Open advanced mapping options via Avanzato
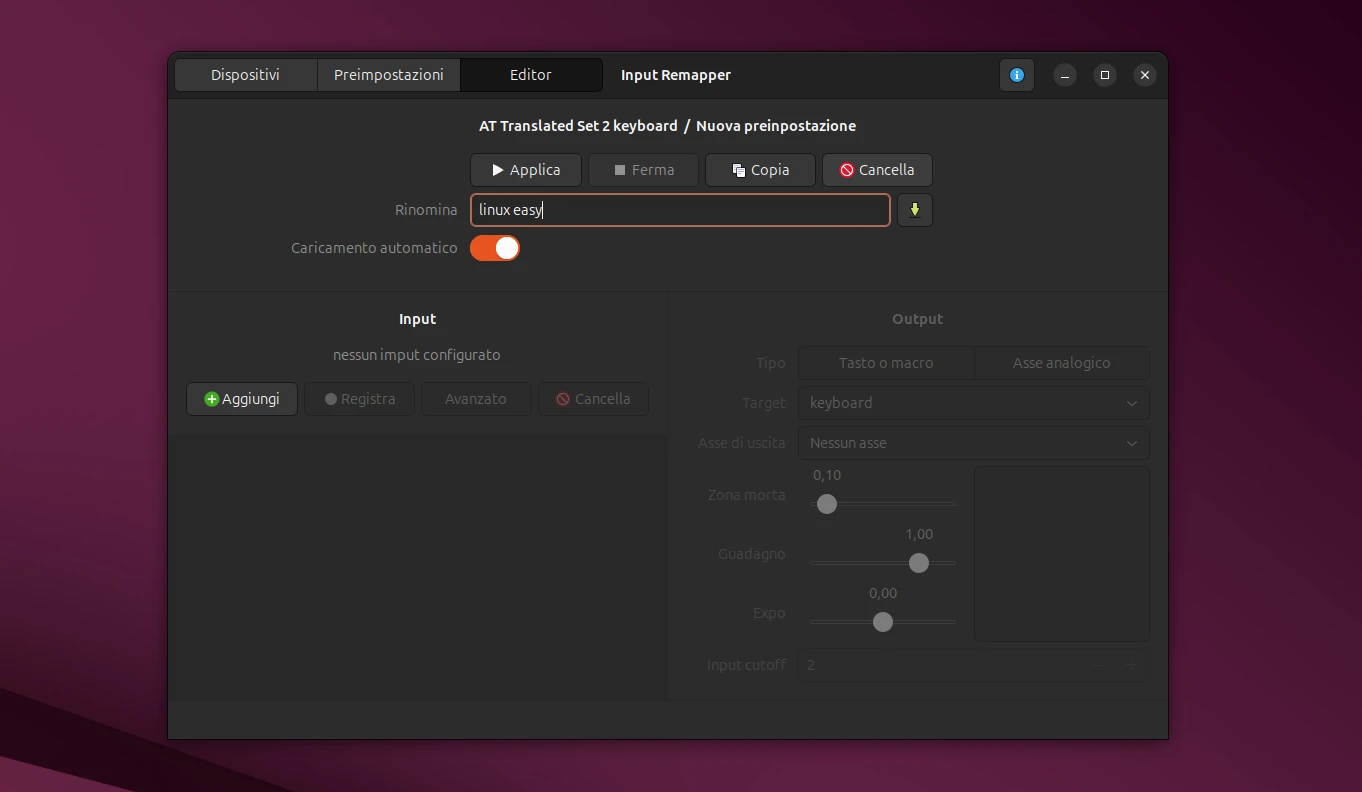The image size is (1362, 792). coord(475,399)
